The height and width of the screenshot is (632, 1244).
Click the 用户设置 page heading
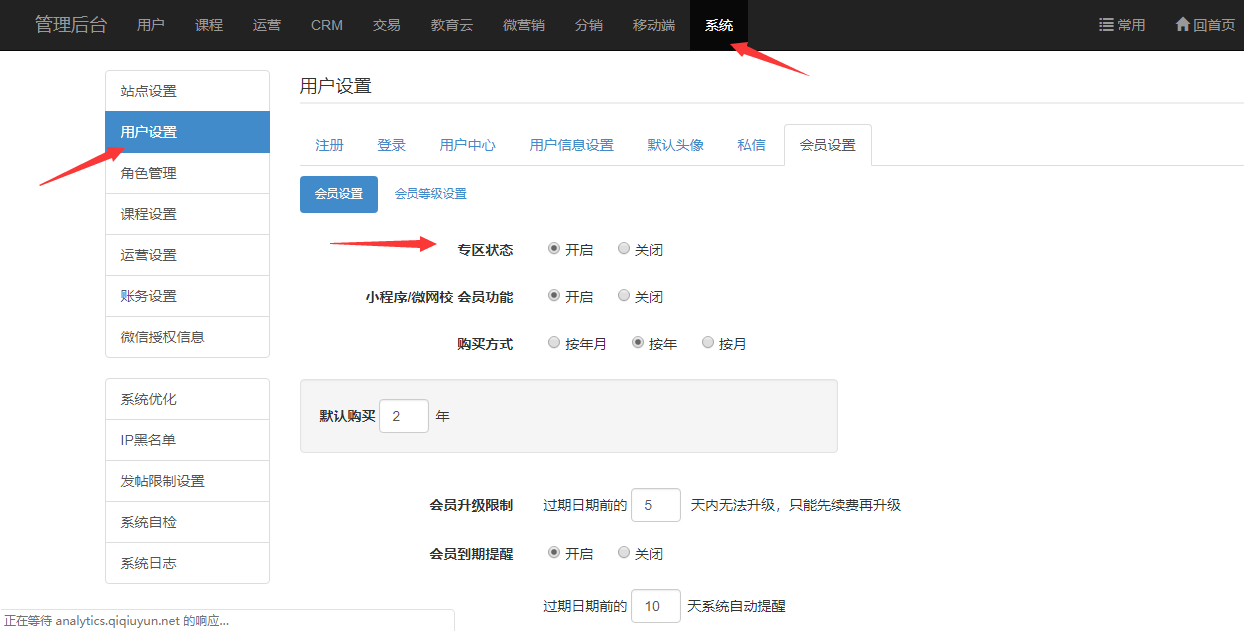point(336,86)
